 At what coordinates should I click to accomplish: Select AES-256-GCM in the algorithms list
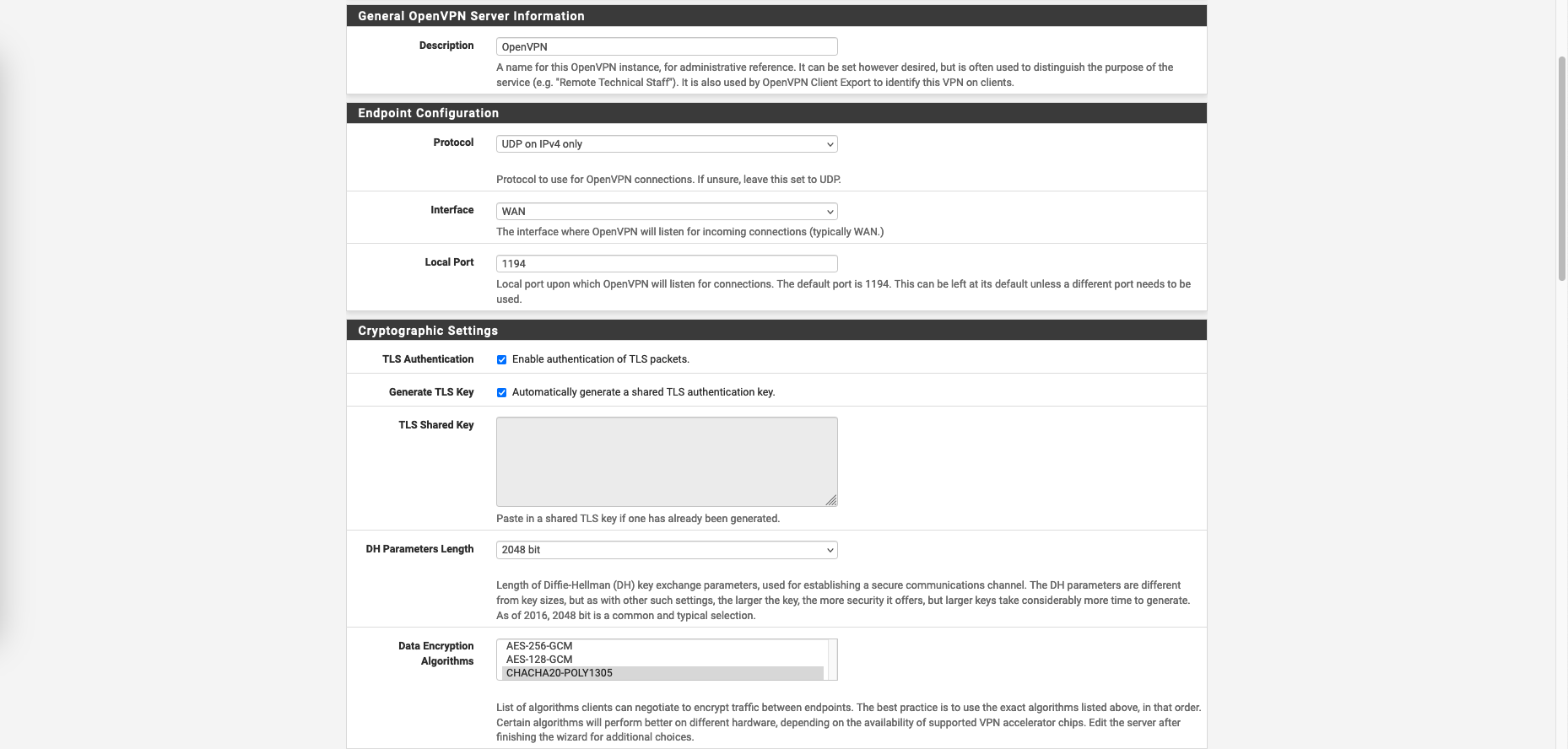[x=539, y=646]
